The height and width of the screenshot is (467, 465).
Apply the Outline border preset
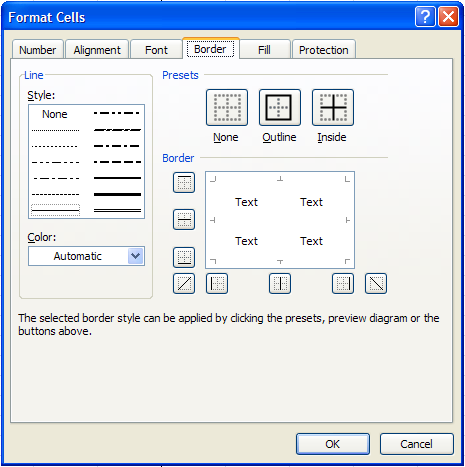click(280, 107)
